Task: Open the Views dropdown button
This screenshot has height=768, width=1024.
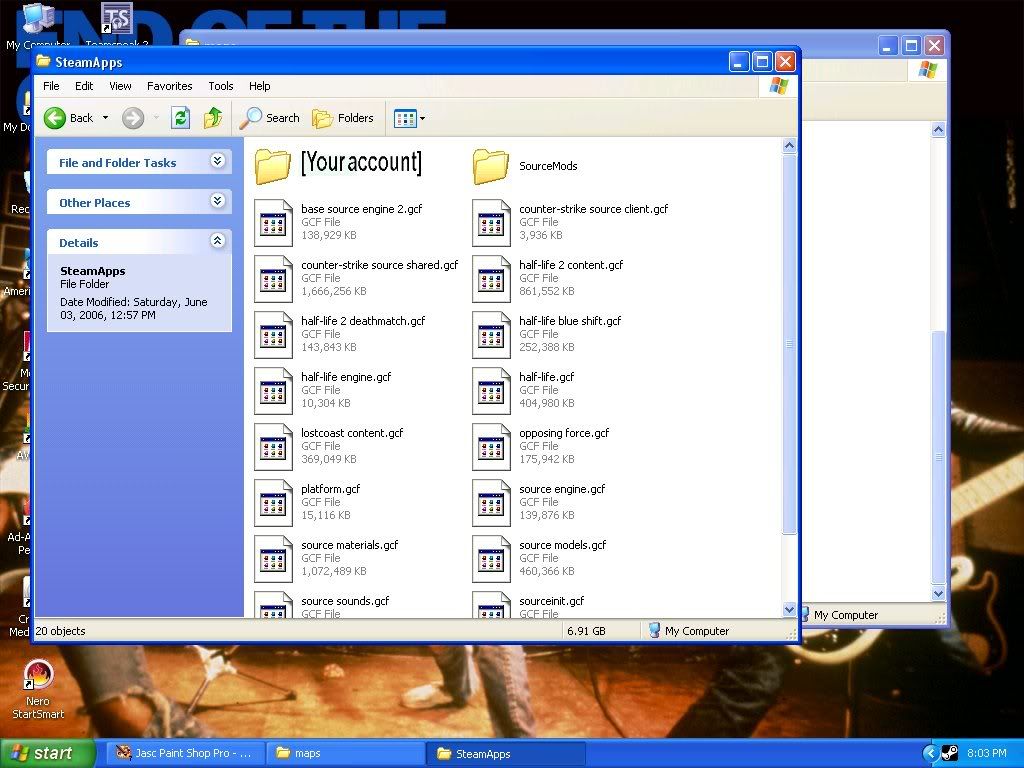Action: point(409,118)
